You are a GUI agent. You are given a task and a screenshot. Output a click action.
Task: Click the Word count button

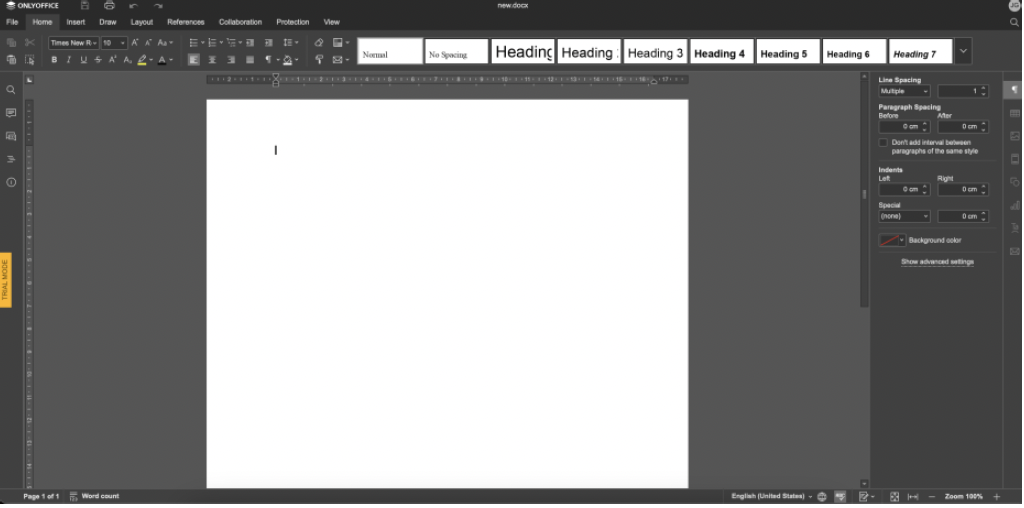[x=95, y=496]
